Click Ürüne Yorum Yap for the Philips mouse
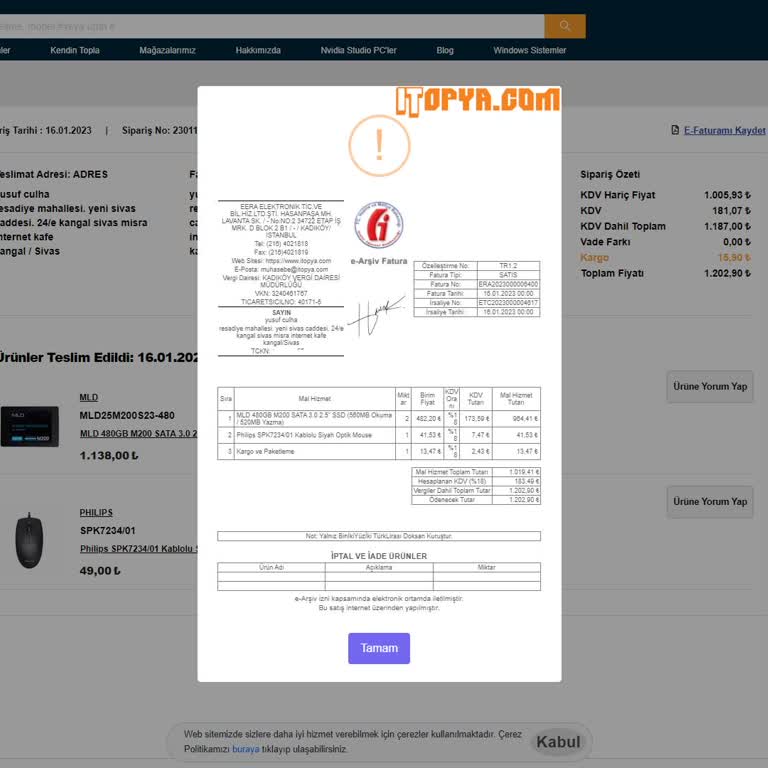The image size is (768, 768). pos(710,502)
